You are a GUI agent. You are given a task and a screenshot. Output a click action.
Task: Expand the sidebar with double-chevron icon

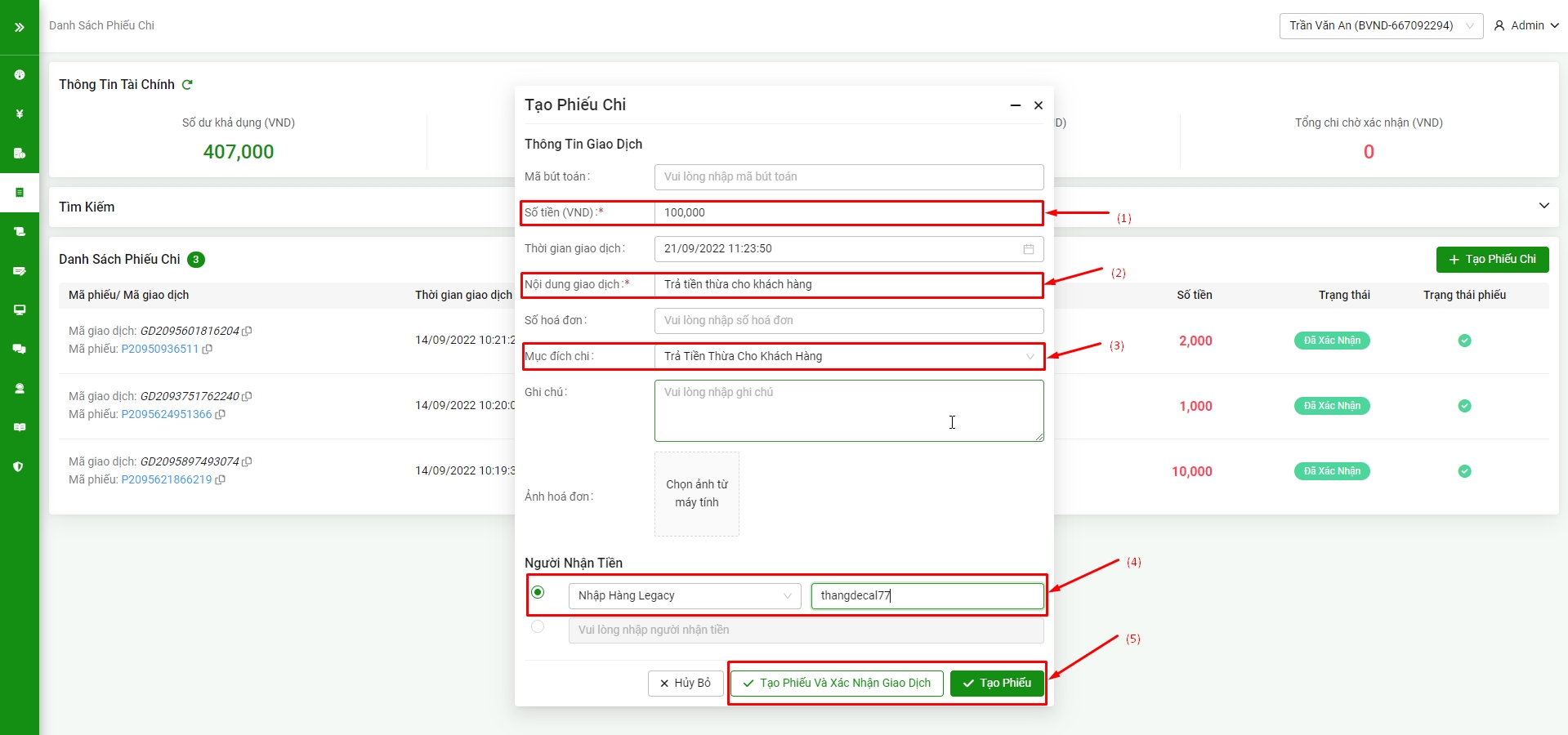pyautogui.click(x=19, y=27)
